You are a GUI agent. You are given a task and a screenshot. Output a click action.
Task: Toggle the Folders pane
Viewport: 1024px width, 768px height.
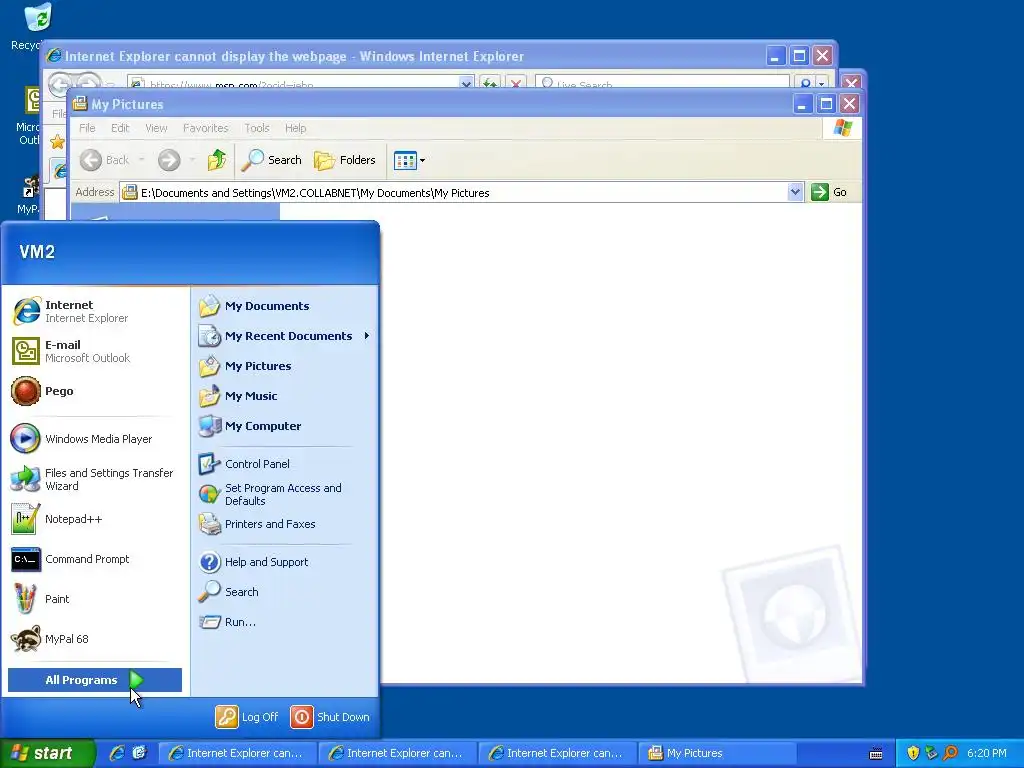coord(345,160)
